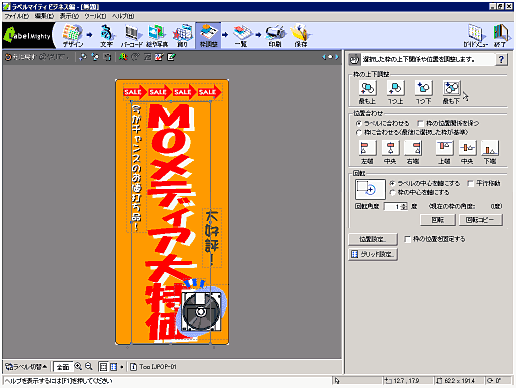Enable 枠の位置を固定する checkbox

tap(407, 239)
